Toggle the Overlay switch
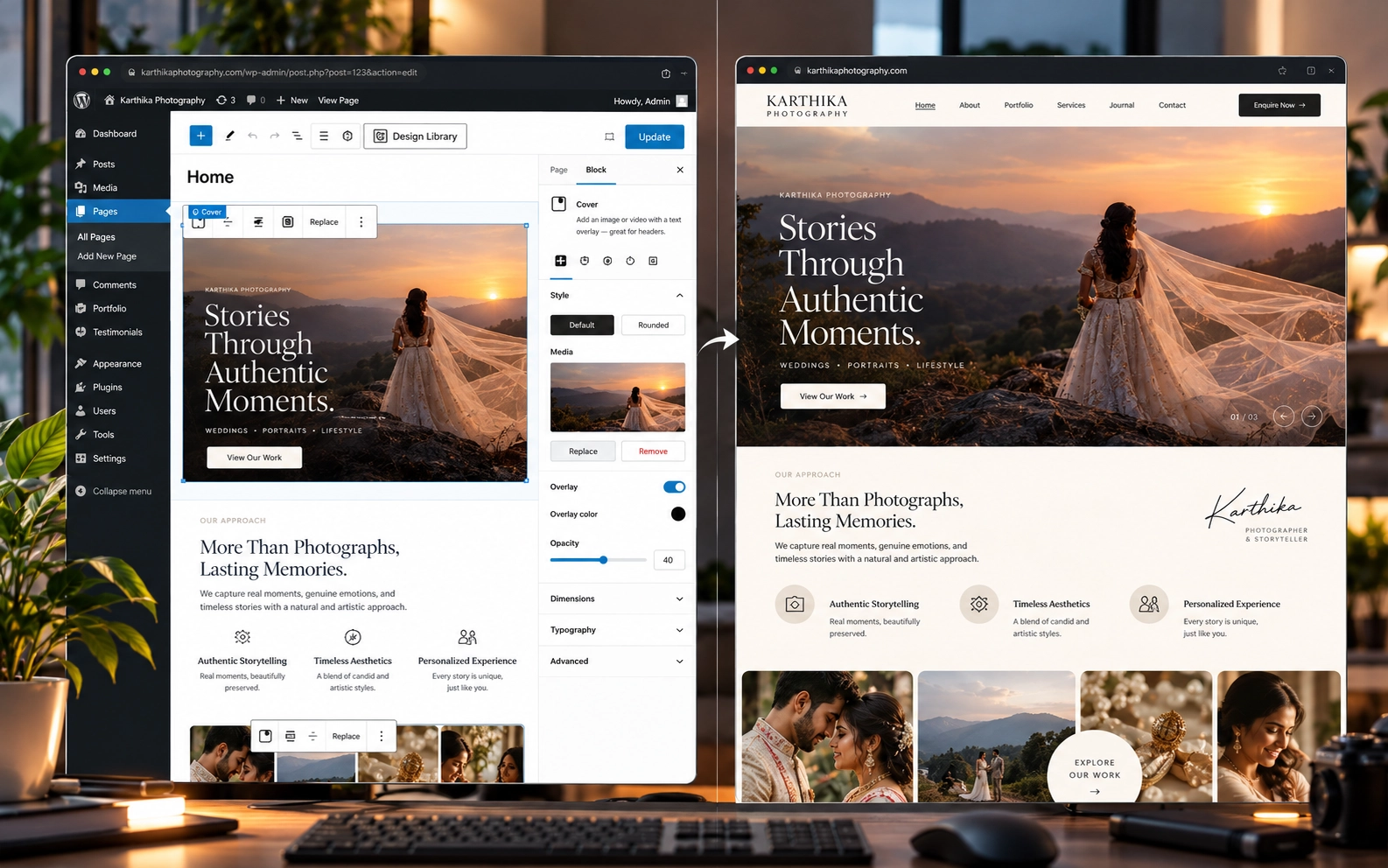Image resolution: width=1388 pixels, height=868 pixels. click(674, 487)
